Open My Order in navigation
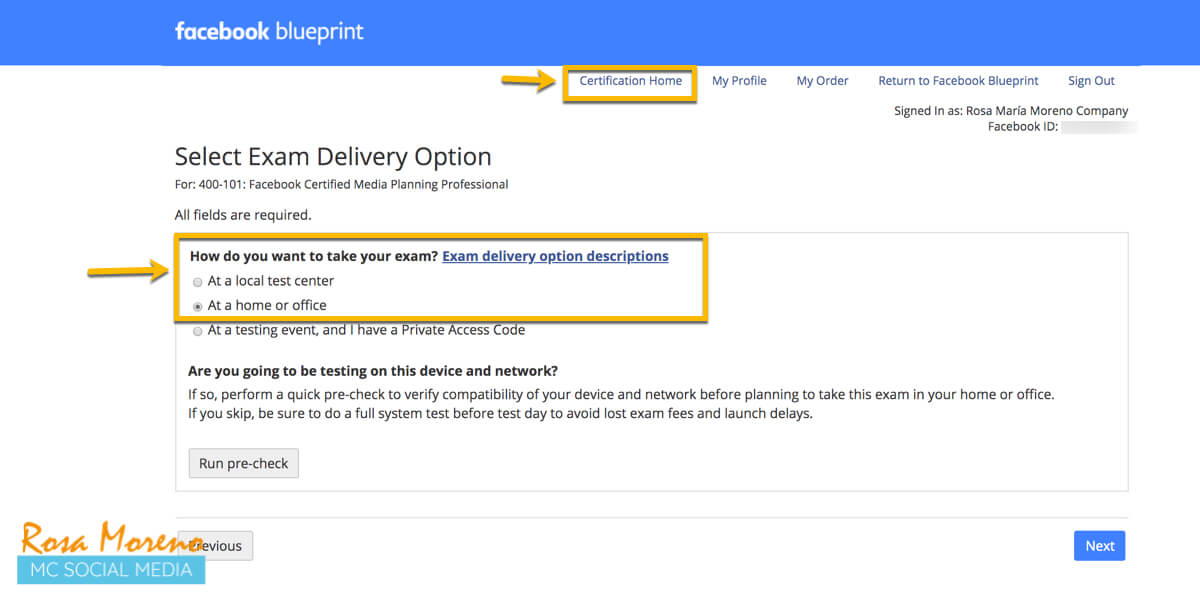This screenshot has width=1200, height=600. click(822, 81)
